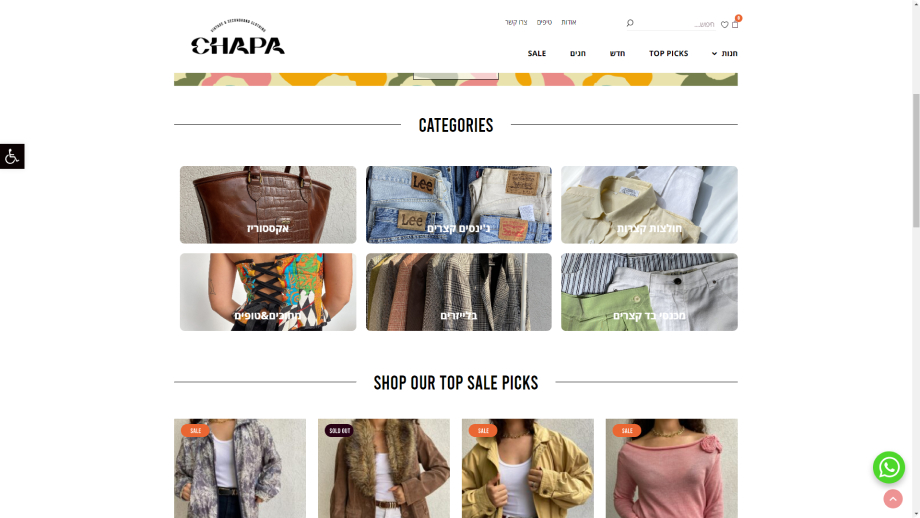Click the back-to-top arrow button
The width and height of the screenshot is (920, 518).
pyautogui.click(x=892, y=499)
